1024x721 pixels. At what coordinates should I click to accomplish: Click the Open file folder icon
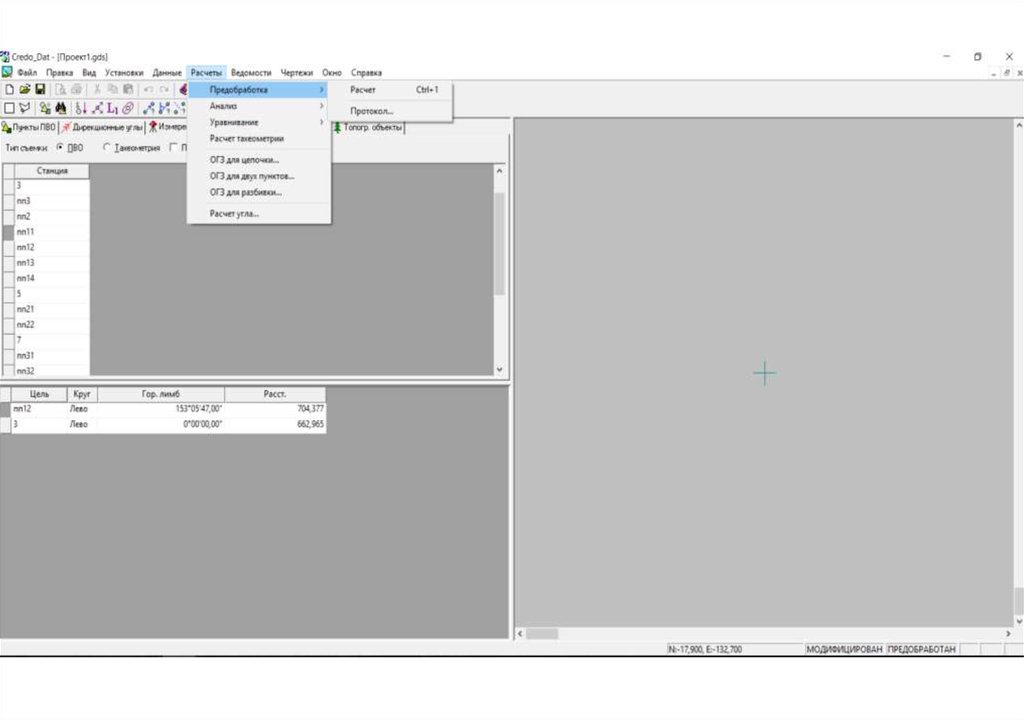tap(25, 90)
